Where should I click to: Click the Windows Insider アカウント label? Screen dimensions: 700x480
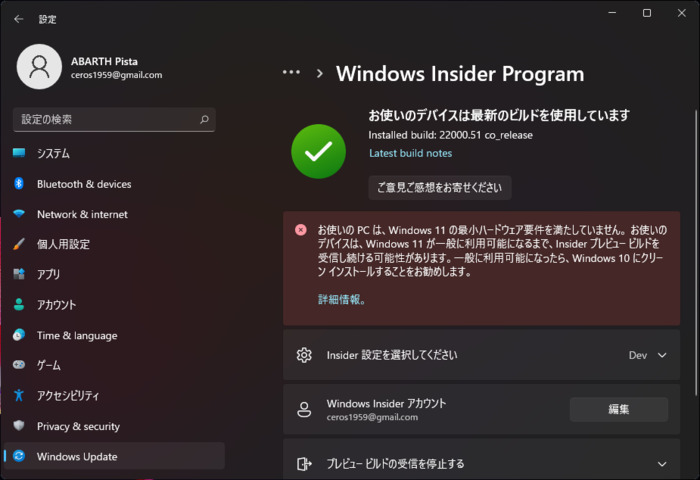coord(386,404)
